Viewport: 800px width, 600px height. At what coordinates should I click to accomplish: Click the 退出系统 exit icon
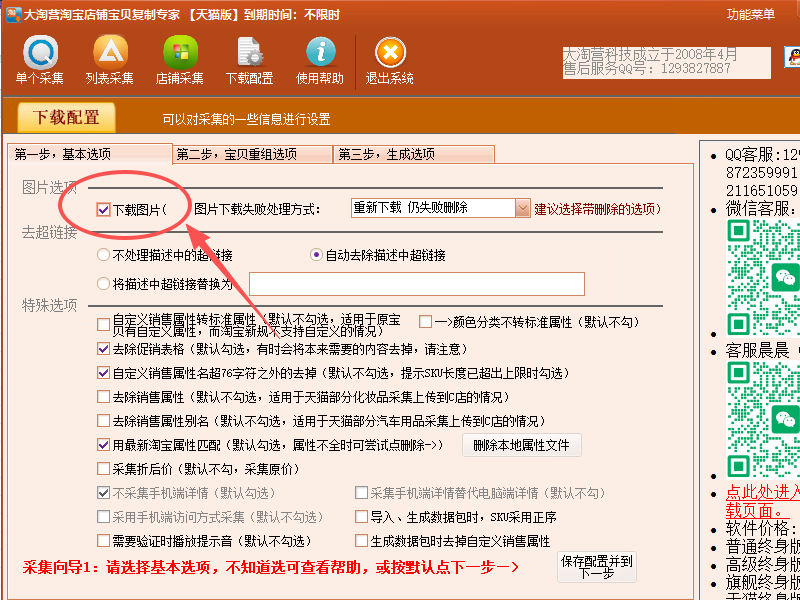(390, 53)
